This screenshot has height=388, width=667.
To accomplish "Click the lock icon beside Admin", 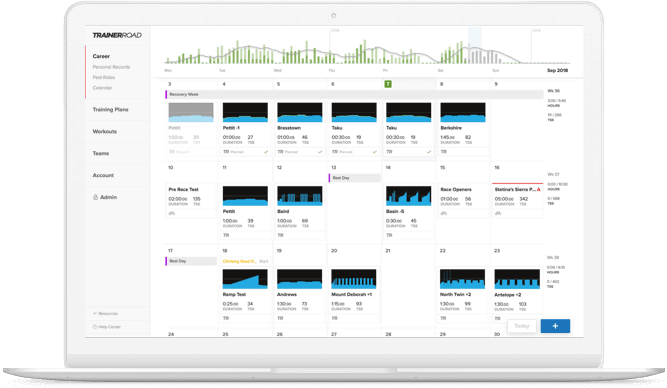I will [x=95, y=197].
